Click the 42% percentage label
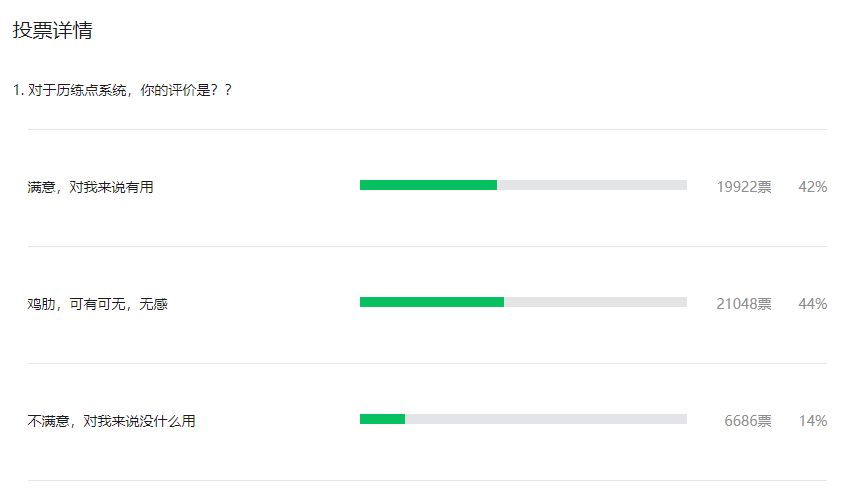This screenshot has height=500, width=852. point(812,187)
